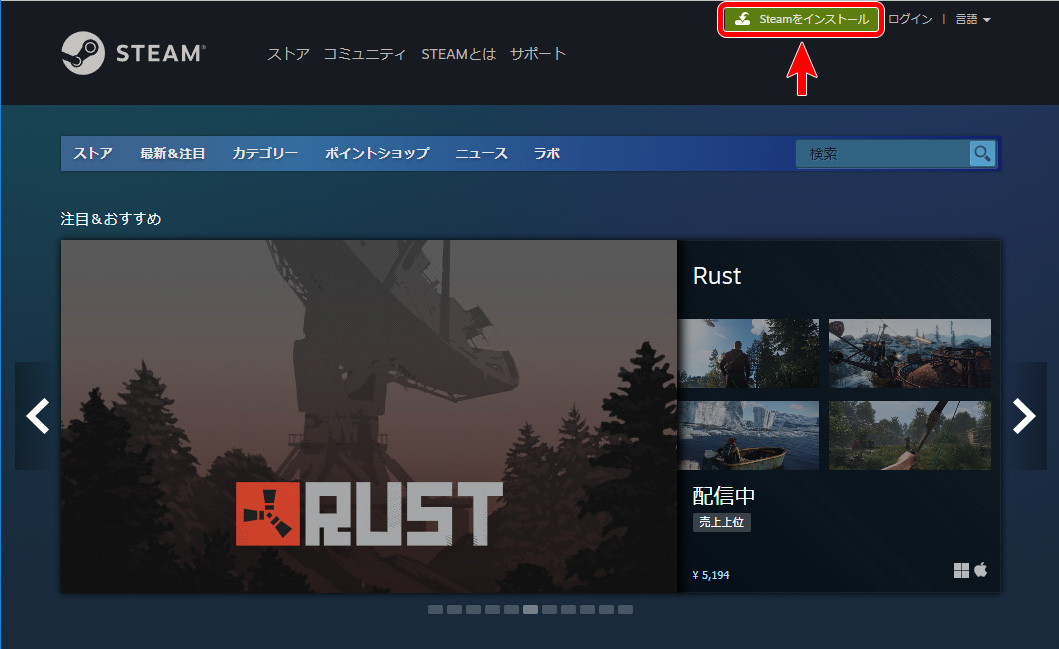Click the Windows platform icon on Rust card
This screenshot has height=649, width=1059.
pyautogui.click(x=961, y=571)
